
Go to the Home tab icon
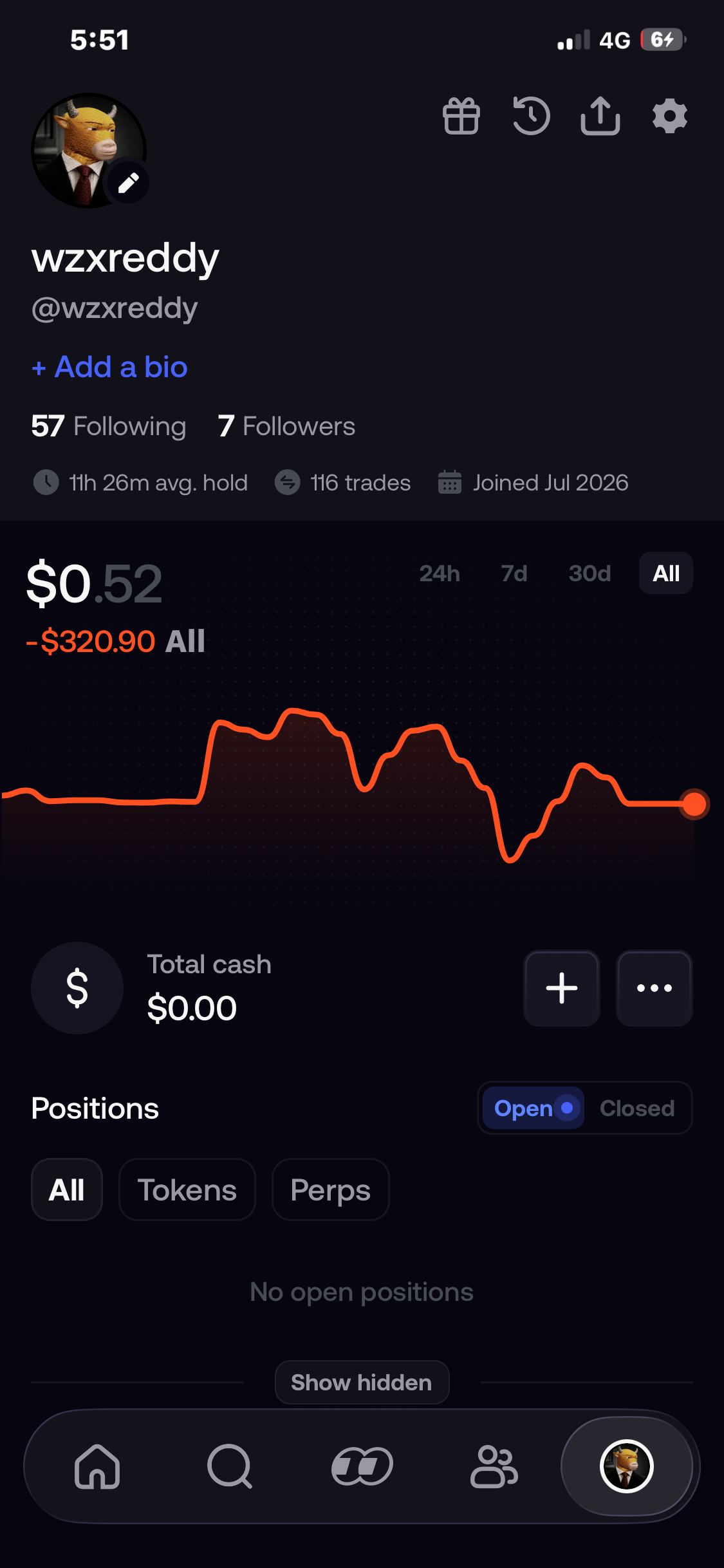97,1466
